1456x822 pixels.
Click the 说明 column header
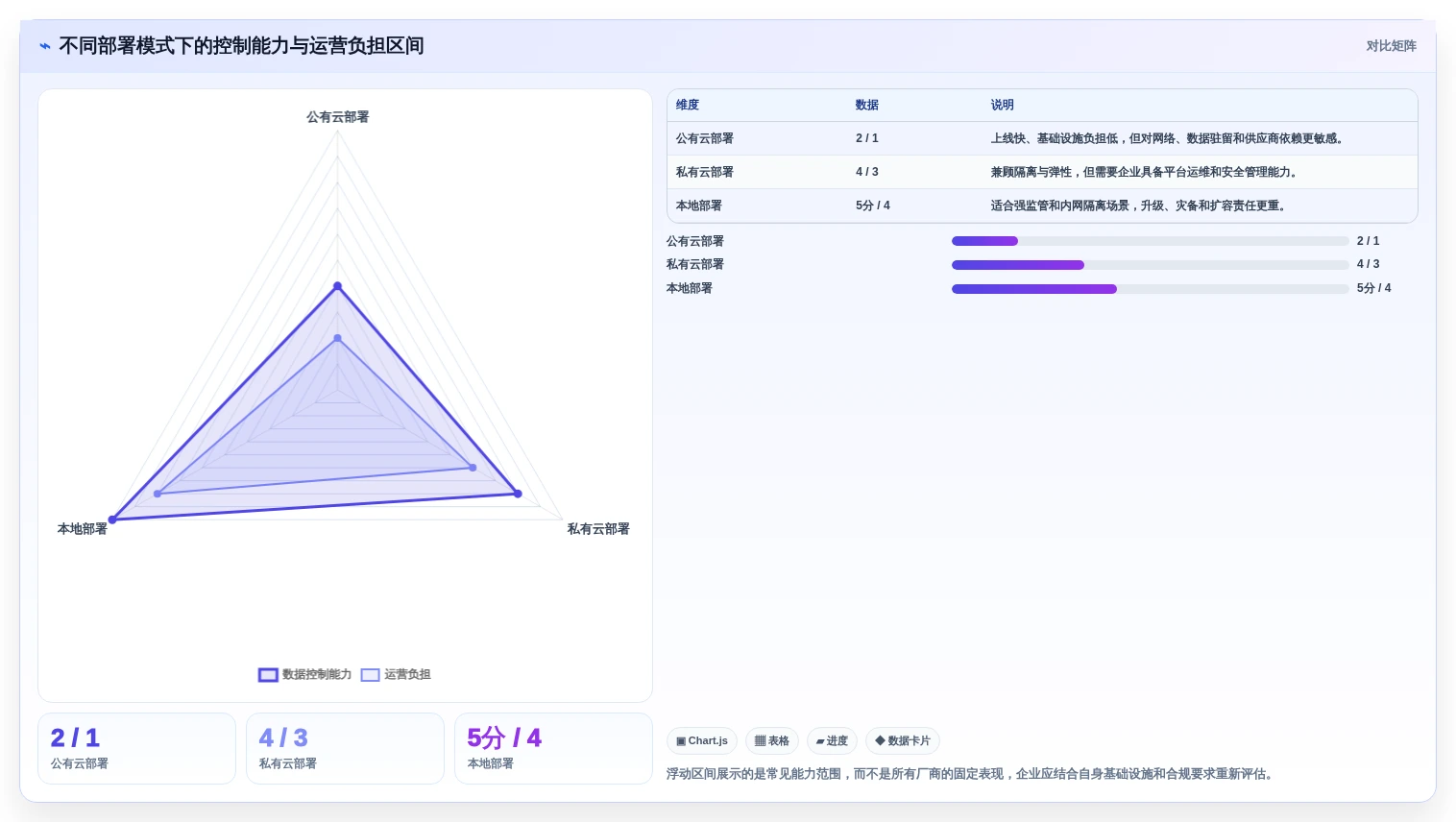1003,106
